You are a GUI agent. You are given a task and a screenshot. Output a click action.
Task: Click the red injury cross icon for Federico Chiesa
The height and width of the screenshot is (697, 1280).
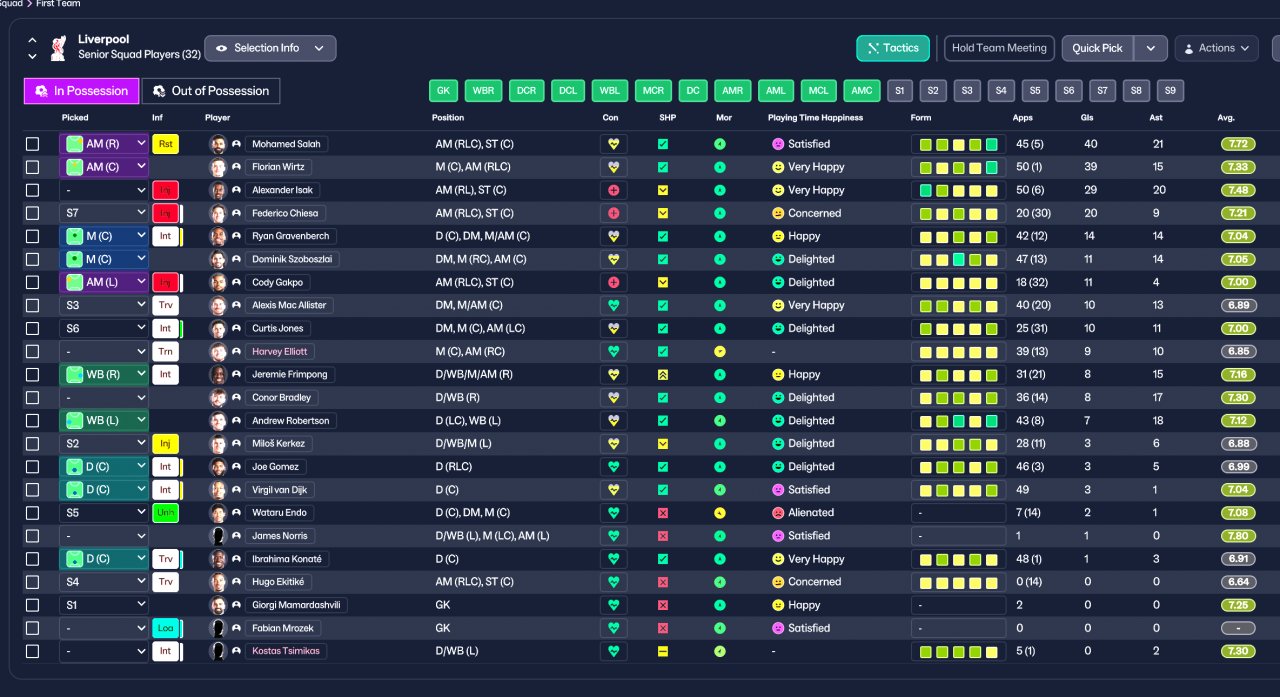pyautogui.click(x=614, y=213)
